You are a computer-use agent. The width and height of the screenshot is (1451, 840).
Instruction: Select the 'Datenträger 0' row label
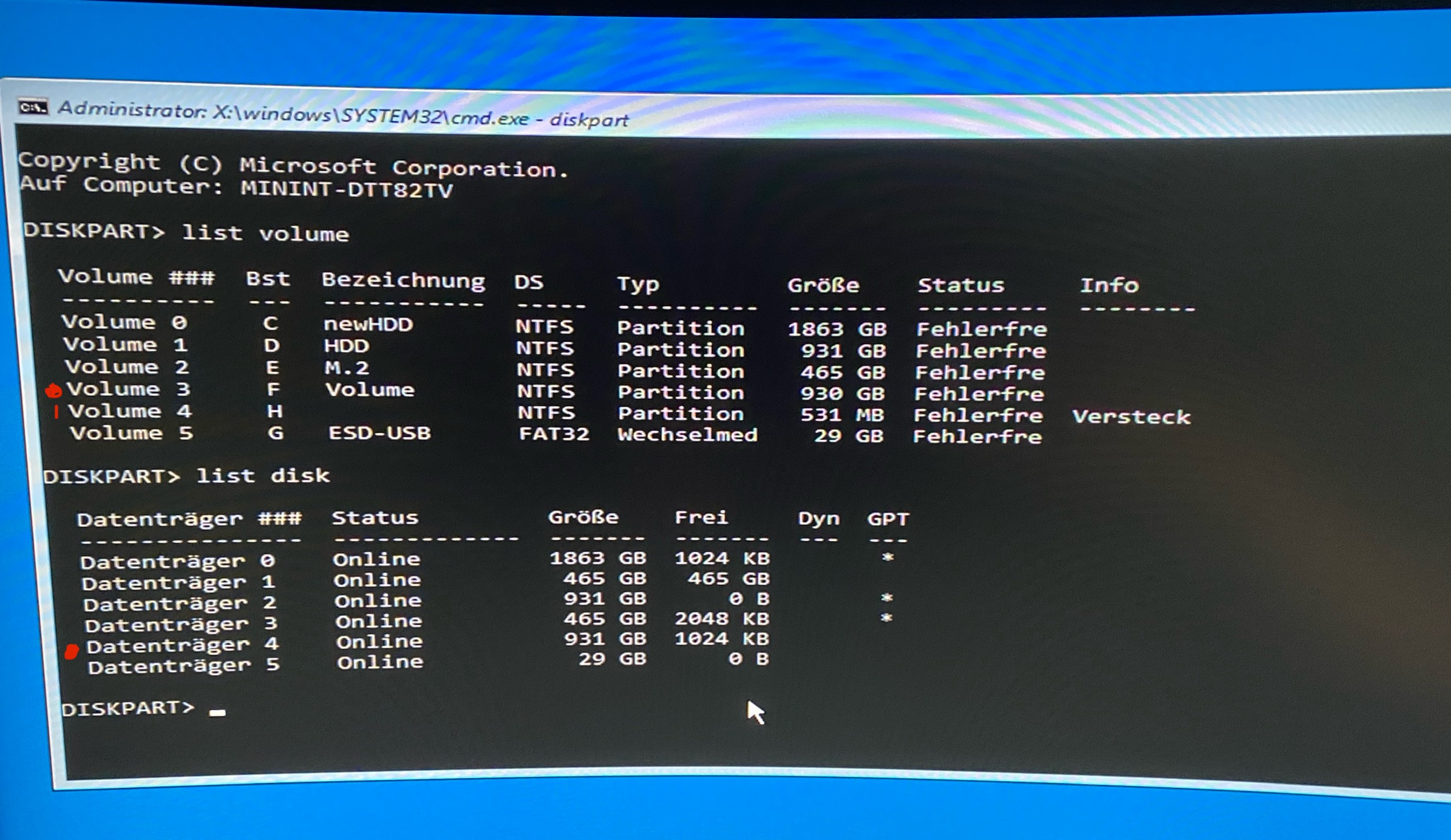(x=177, y=561)
